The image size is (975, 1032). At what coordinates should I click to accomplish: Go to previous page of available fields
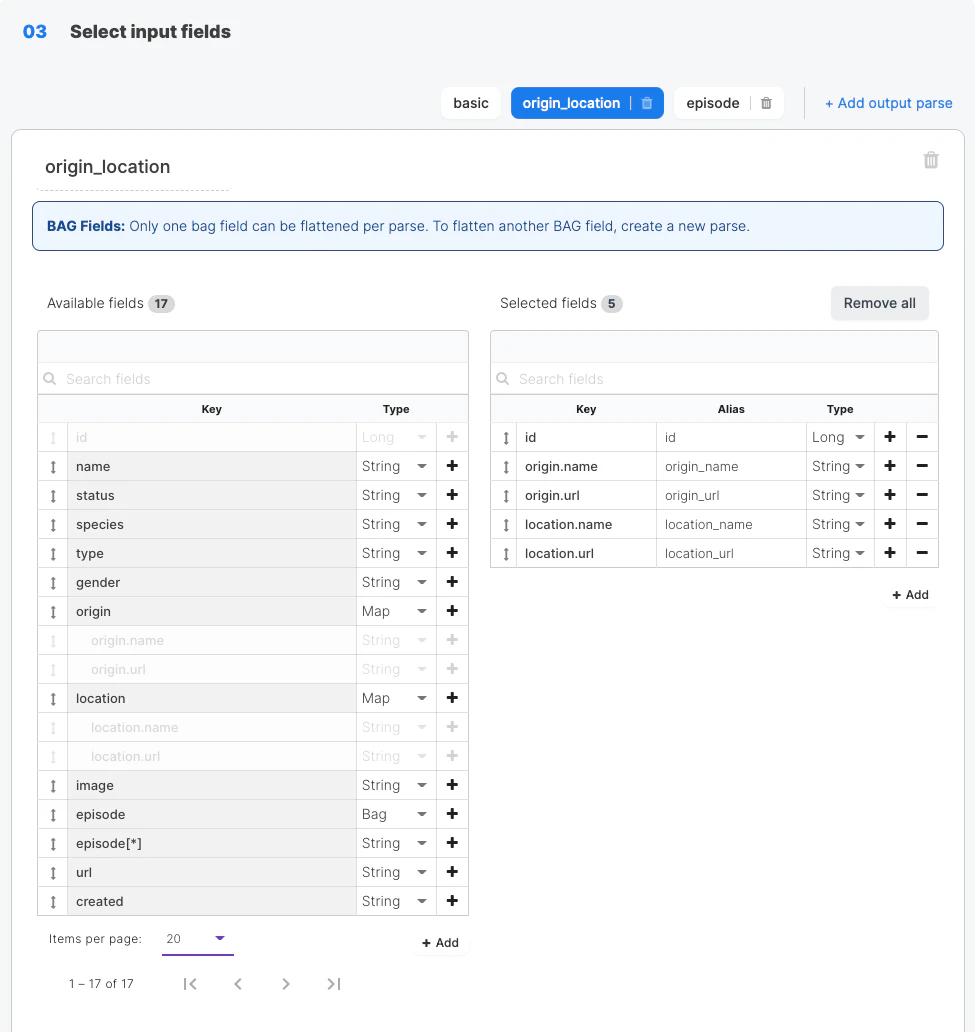point(238,983)
